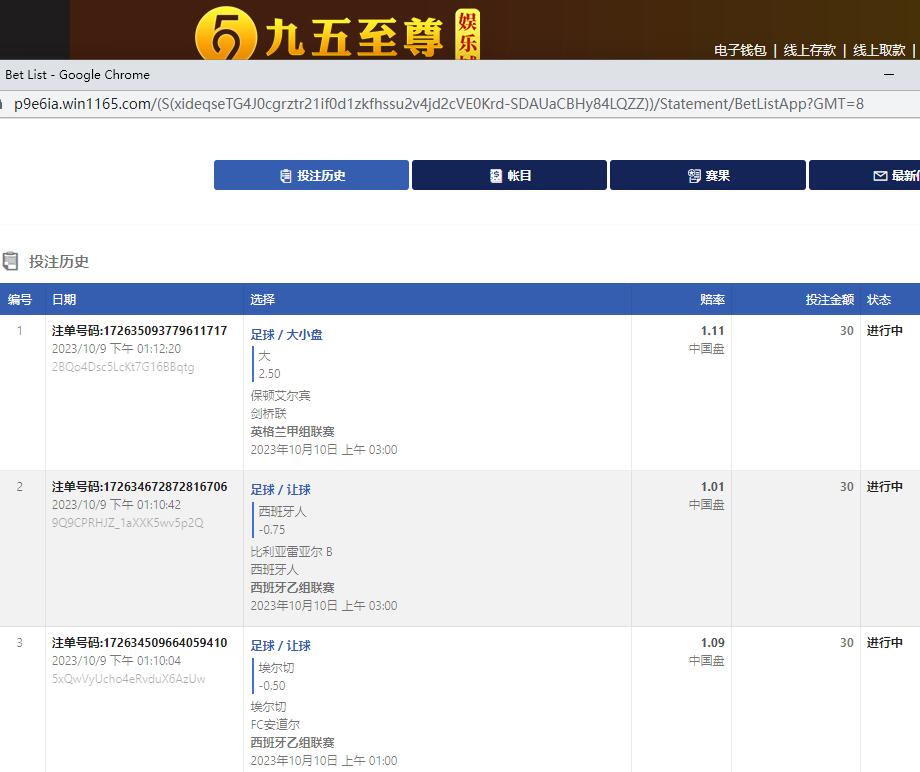Click the 投注历史 heading clipboard icon

pyautogui.click(x=11, y=262)
